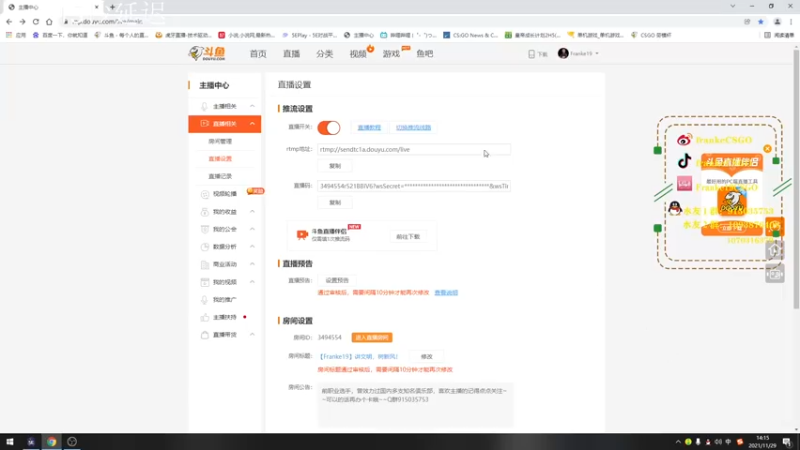Collapse the 直播相关 section chevron

252,123
